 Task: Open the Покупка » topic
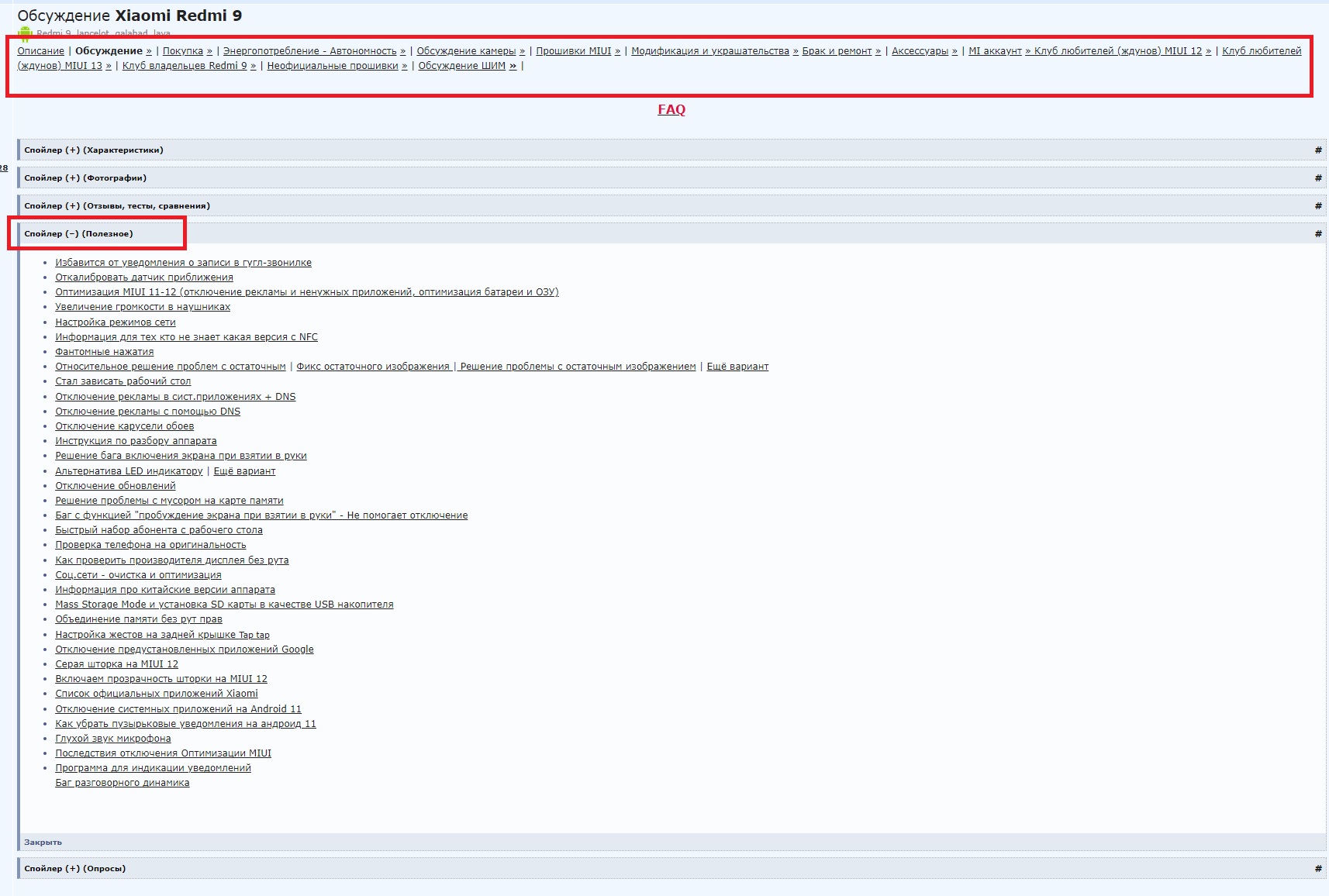188,51
